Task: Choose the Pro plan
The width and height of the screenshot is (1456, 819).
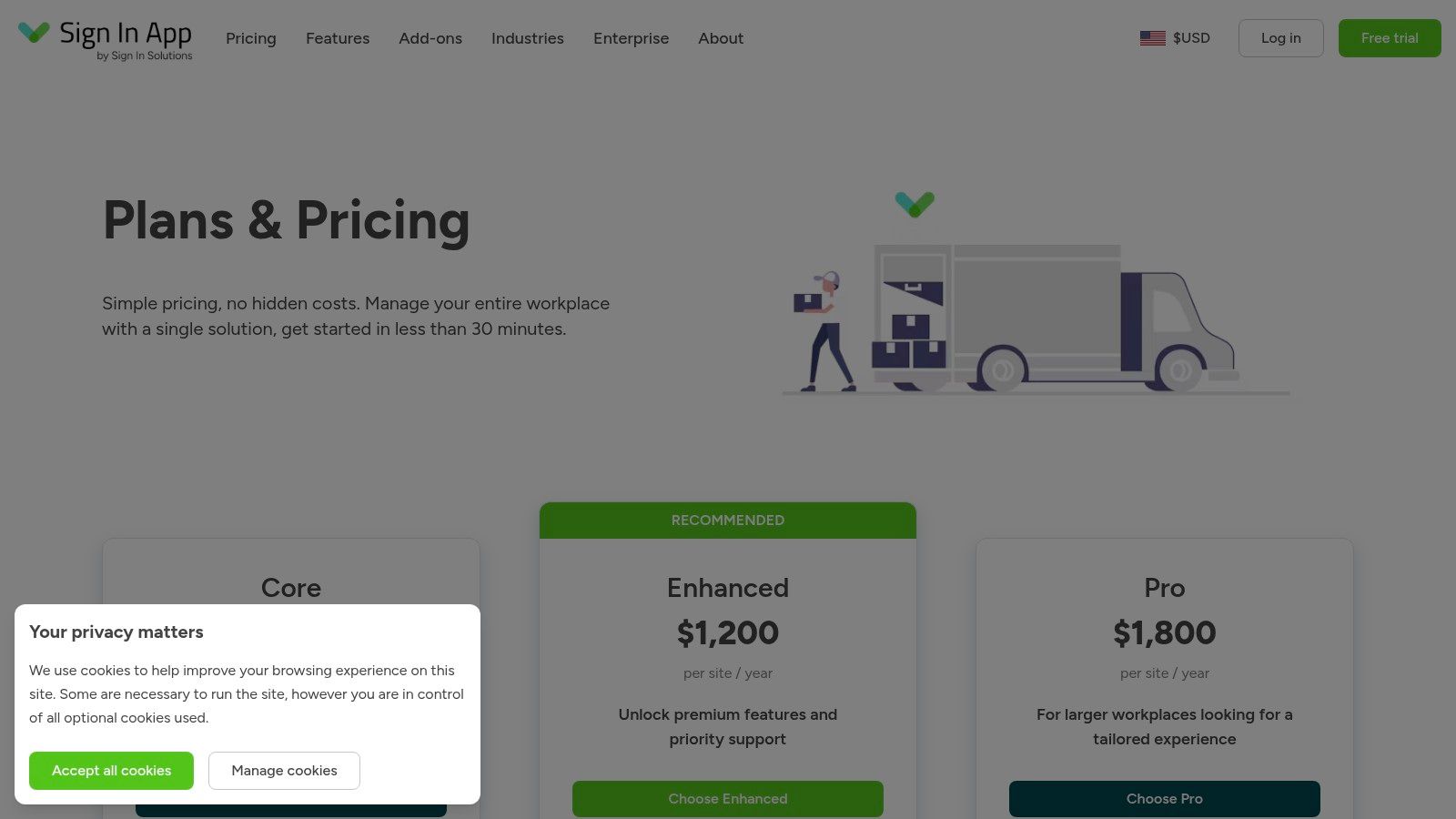Action: (x=1164, y=799)
